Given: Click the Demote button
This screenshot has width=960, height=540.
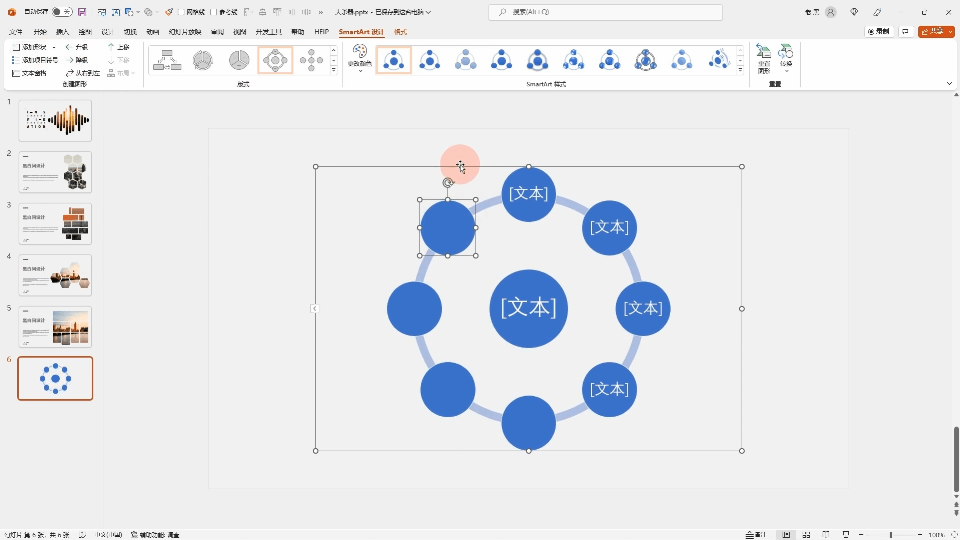Looking at the screenshot, I should 77,60.
